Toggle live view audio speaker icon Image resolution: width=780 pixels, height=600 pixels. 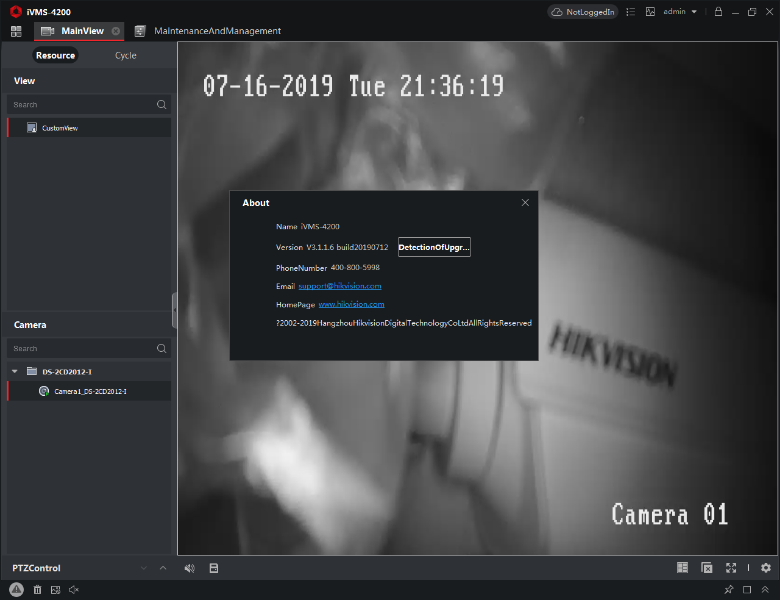point(190,568)
